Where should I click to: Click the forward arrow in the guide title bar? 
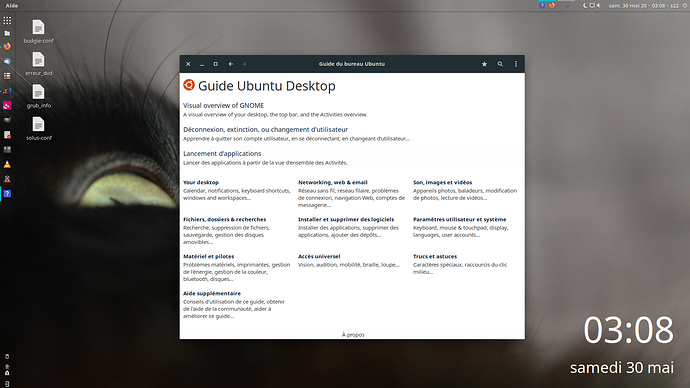pos(244,64)
